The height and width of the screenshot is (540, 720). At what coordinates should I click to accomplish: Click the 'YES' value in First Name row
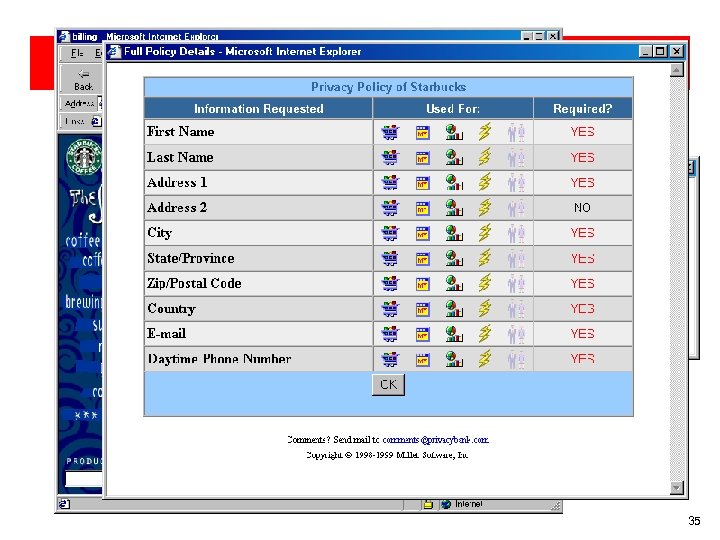582,132
